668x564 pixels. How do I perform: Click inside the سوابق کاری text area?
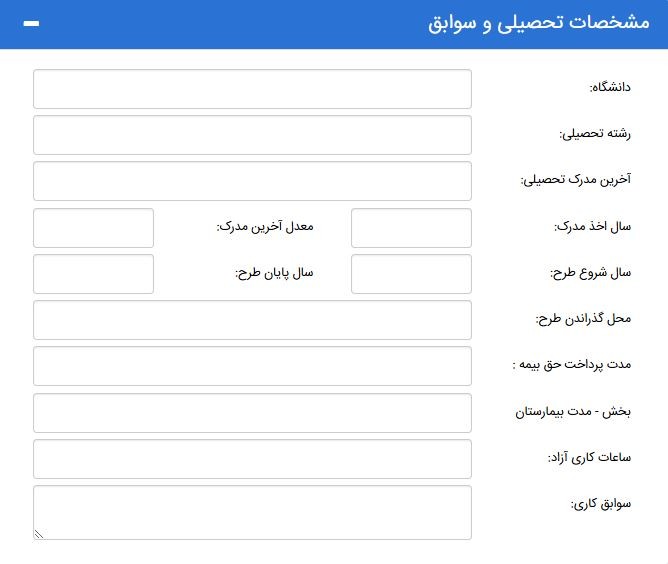click(x=252, y=512)
